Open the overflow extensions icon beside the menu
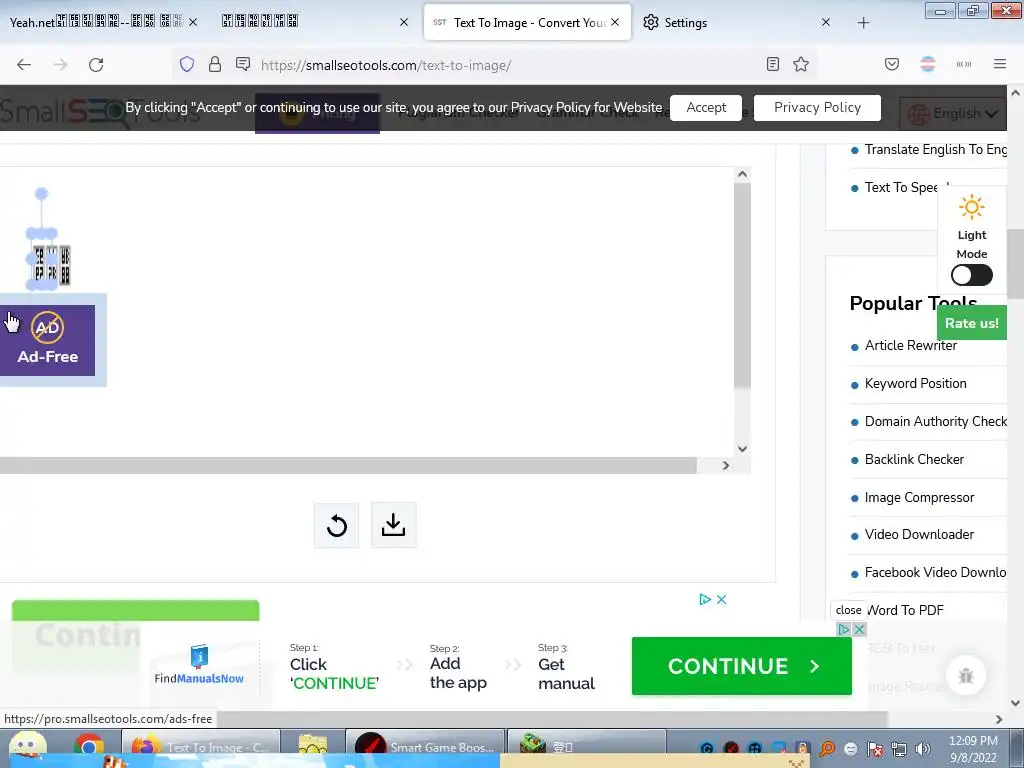Image resolution: width=1024 pixels, height=768 pixels. coord(963,64)
